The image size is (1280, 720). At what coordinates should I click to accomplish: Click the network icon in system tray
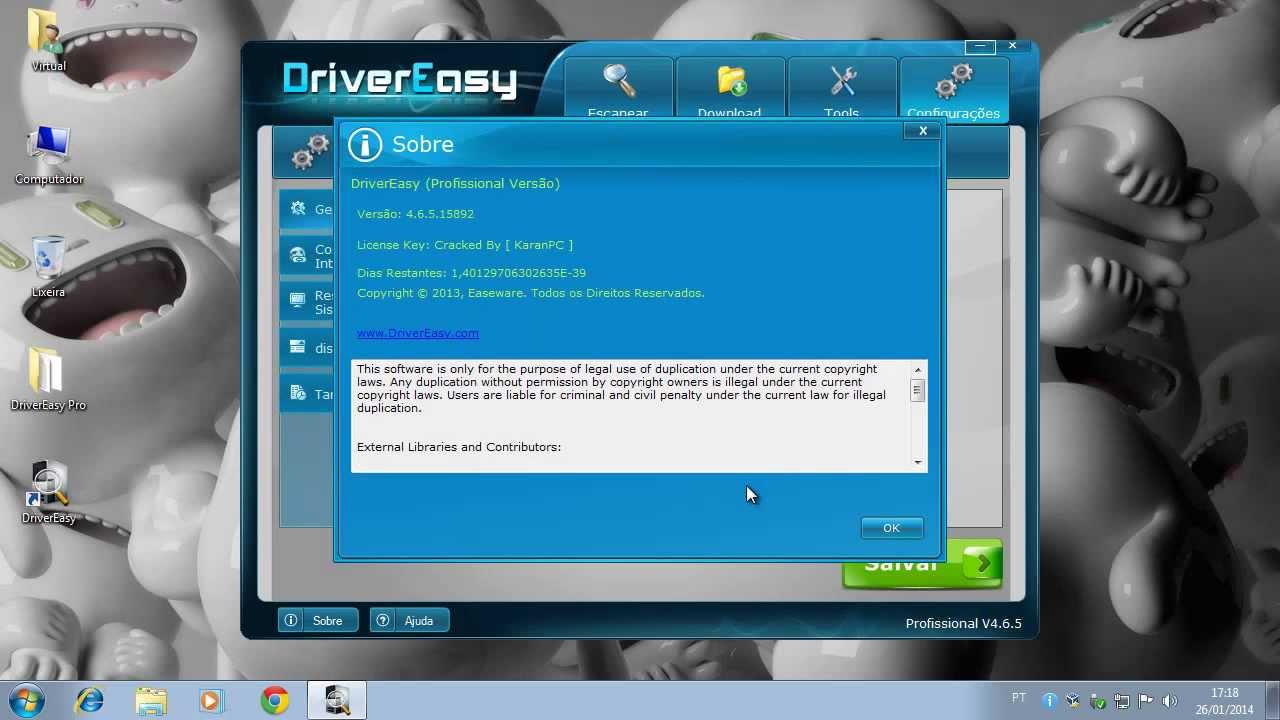(x=1121, y=701)
